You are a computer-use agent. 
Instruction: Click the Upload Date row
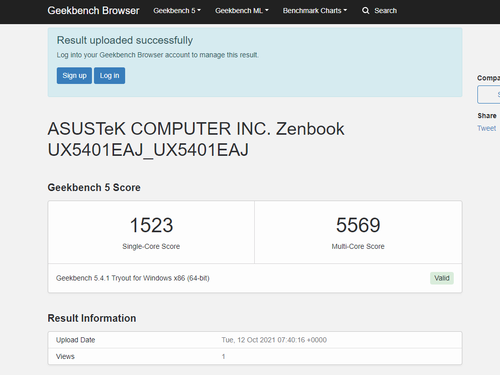tap(255, 340)
